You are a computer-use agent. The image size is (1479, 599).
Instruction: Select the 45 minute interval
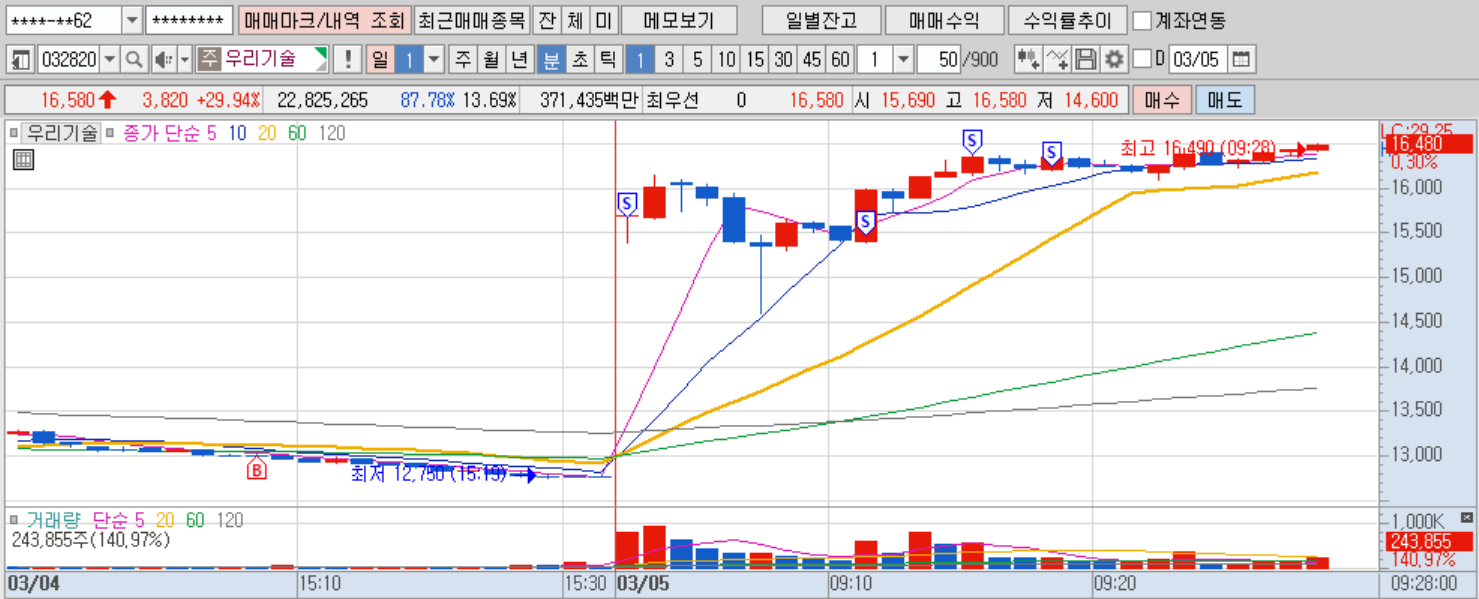[812, 60]
